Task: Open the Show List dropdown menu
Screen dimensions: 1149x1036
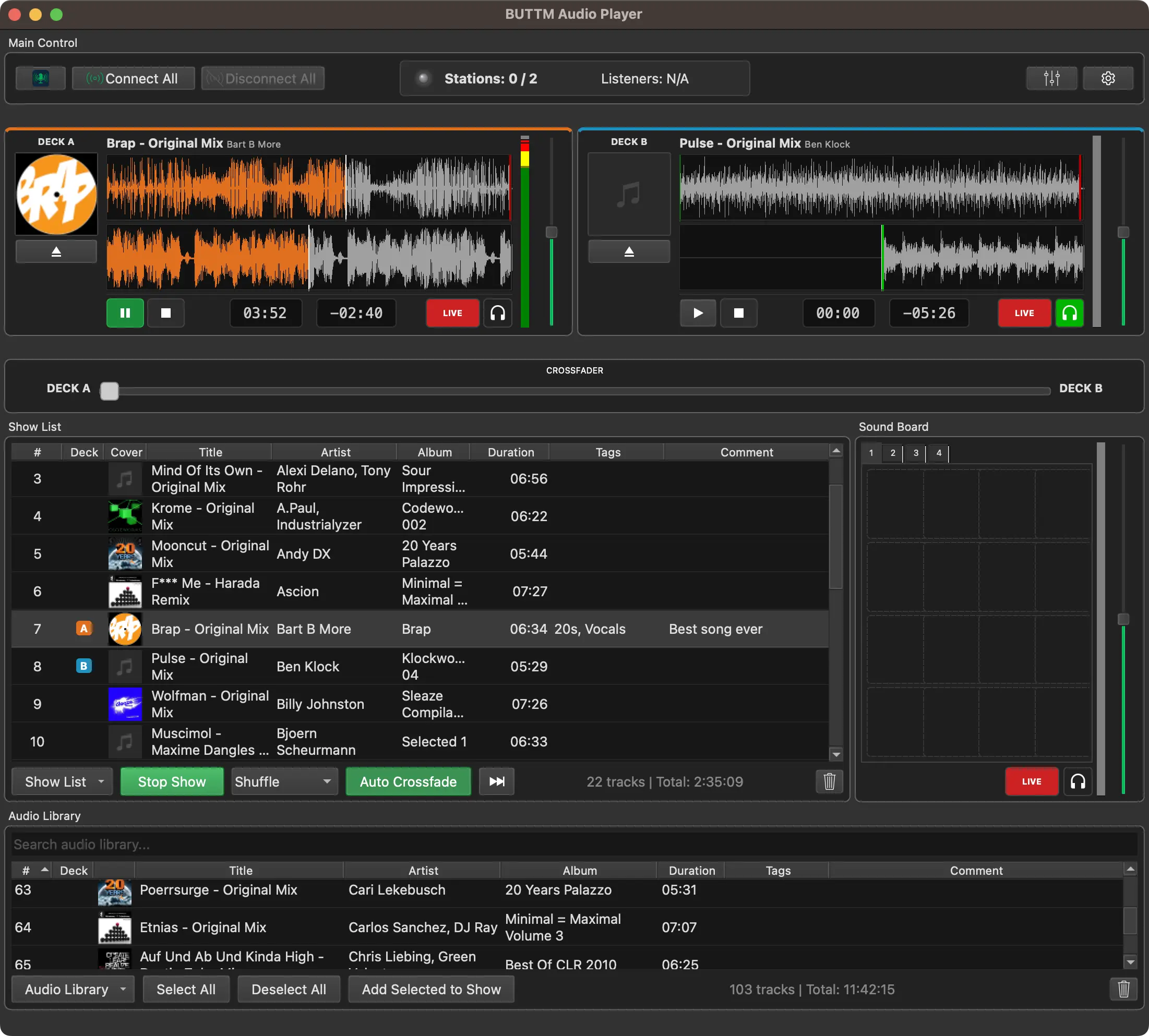Action: 62,781
